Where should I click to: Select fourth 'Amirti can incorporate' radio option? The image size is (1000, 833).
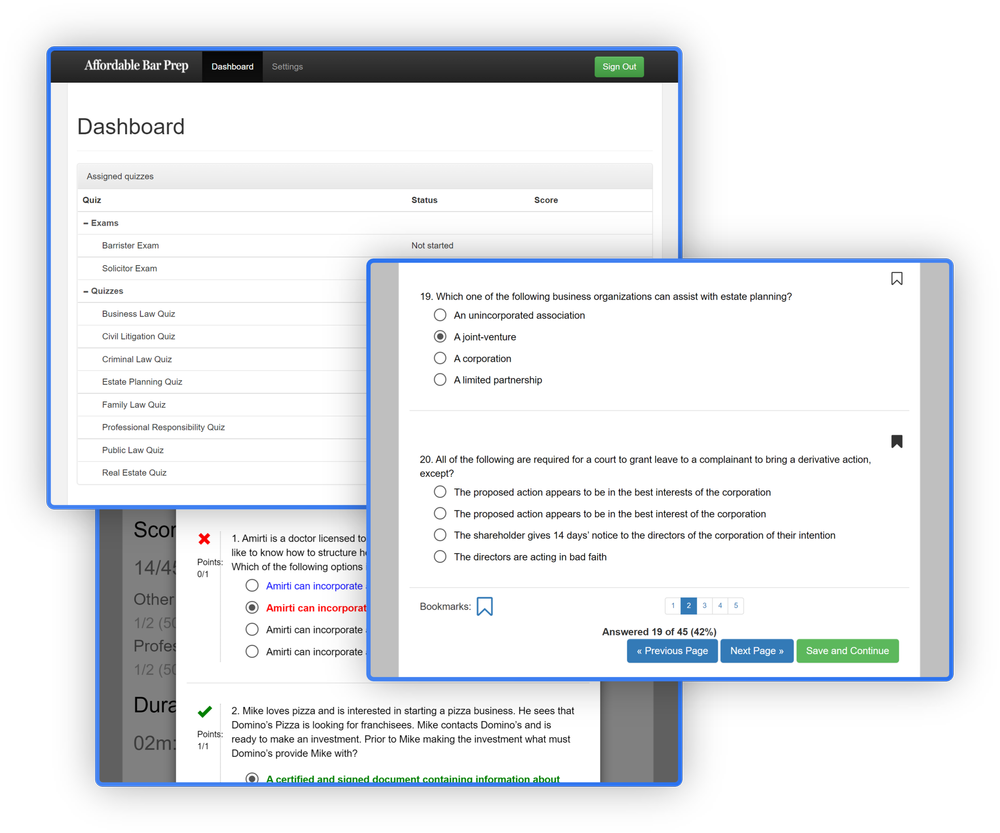point(252,651)
